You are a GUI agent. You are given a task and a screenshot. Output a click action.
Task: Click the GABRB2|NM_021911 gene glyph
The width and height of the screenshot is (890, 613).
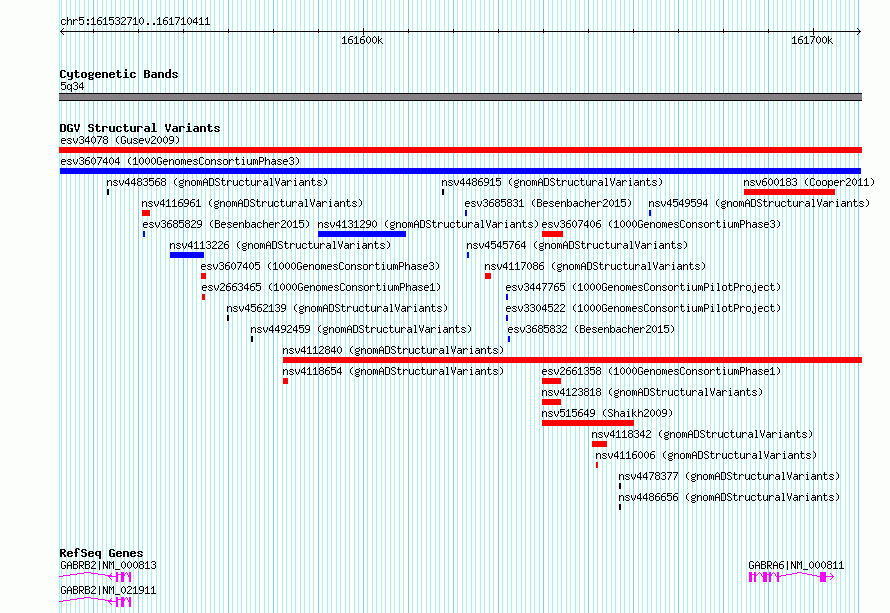pyautogui.click(x=95, y=602)
